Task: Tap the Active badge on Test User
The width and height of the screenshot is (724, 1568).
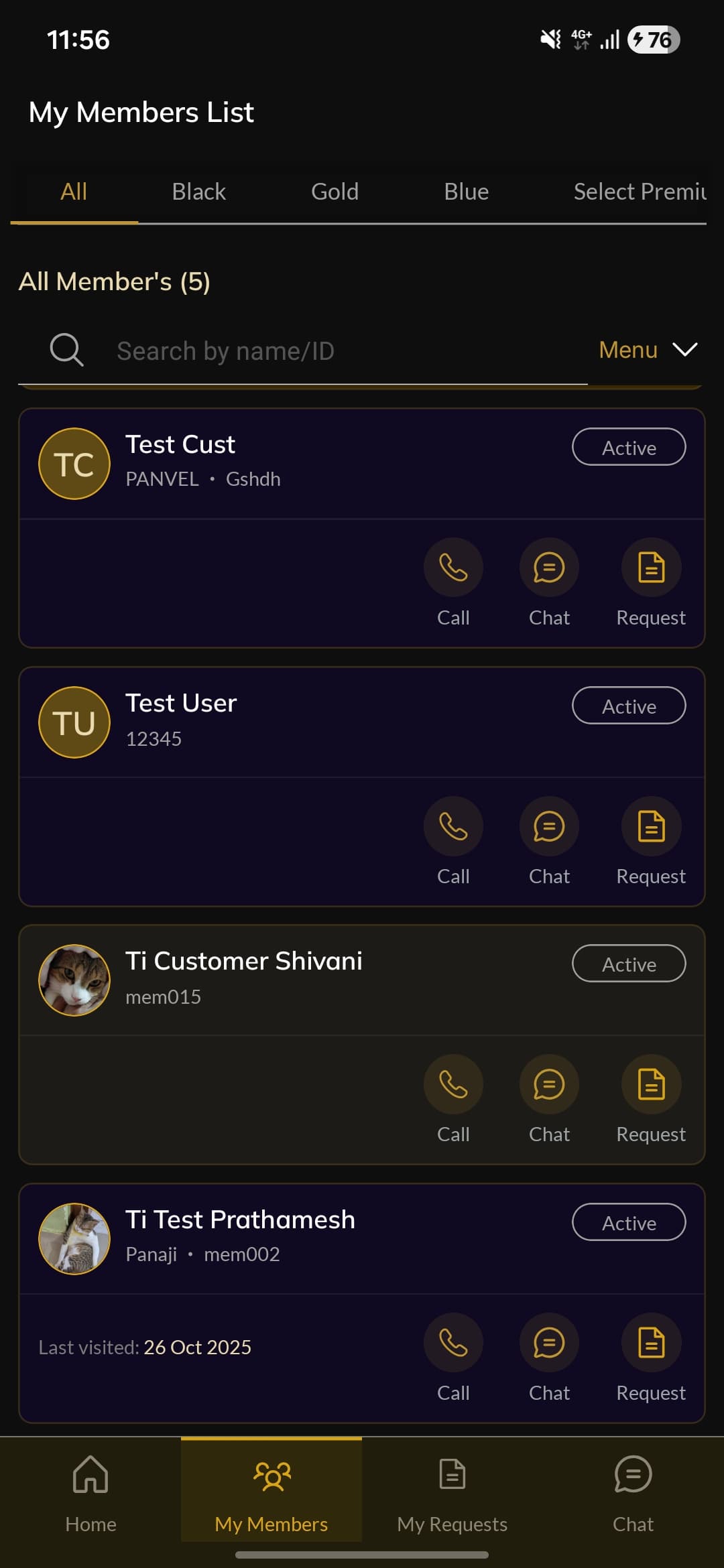Action: 628,706
